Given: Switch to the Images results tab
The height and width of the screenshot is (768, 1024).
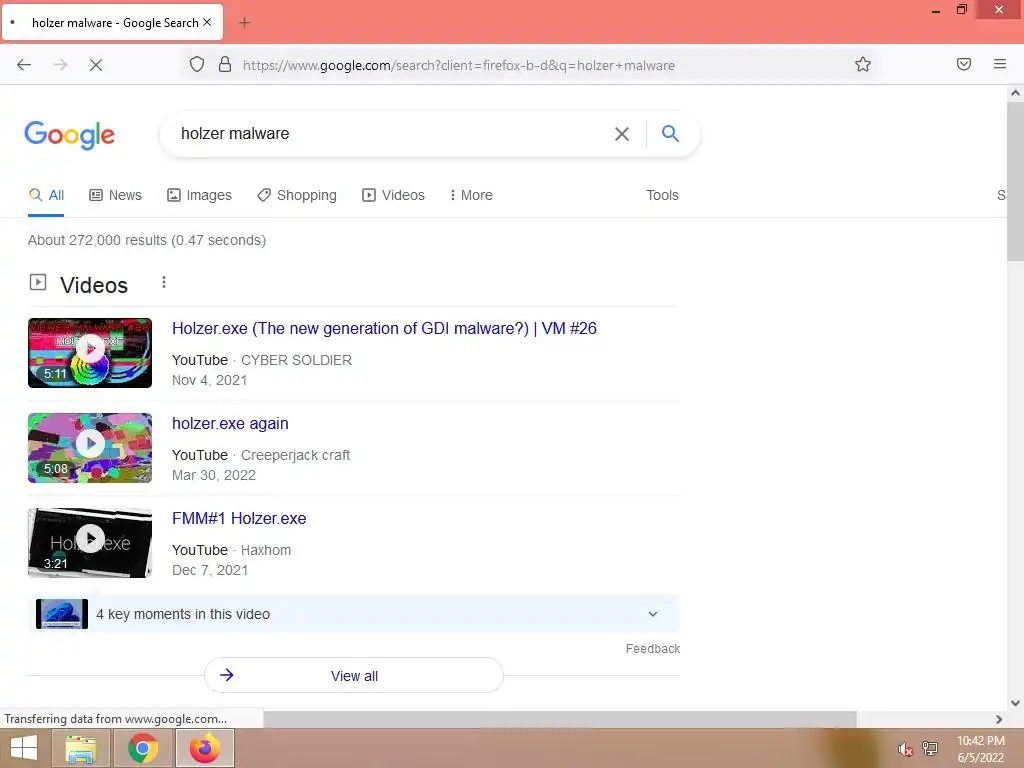Looking at the screenshot, I should click(199, 195).
